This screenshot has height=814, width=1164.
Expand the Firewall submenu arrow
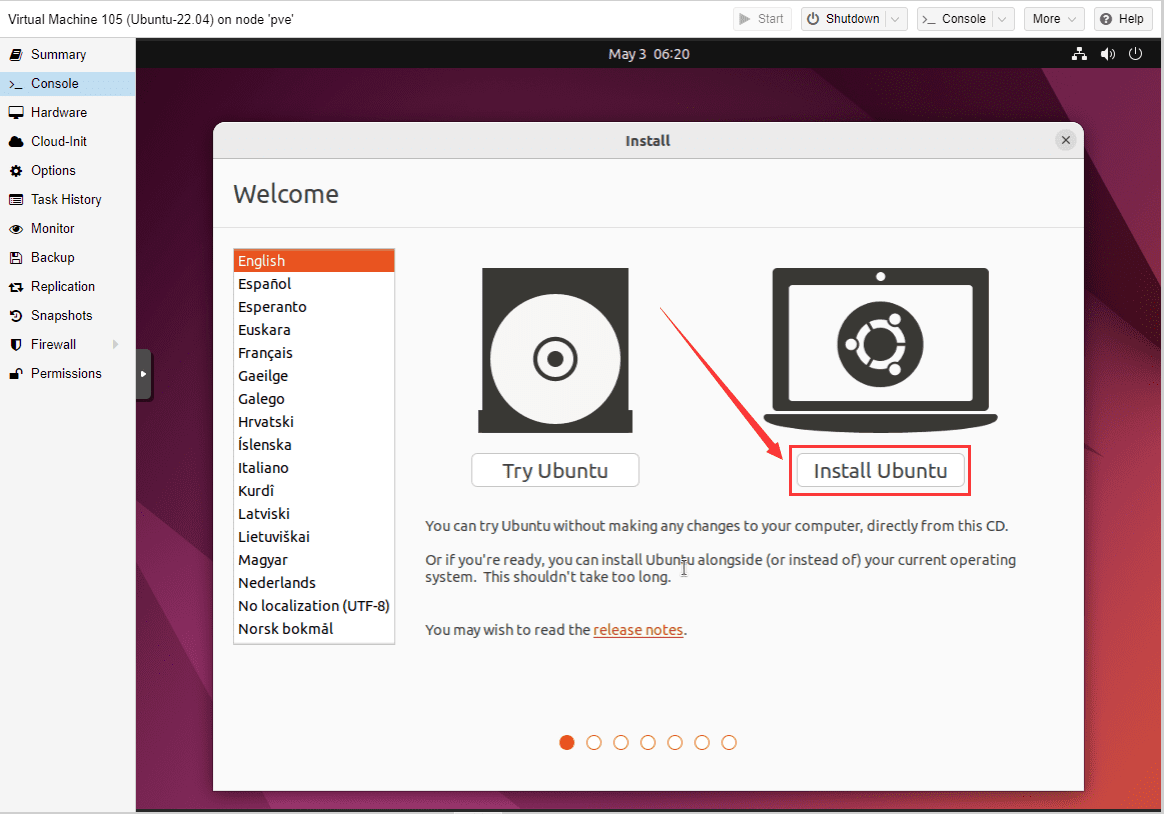(115, 344)
